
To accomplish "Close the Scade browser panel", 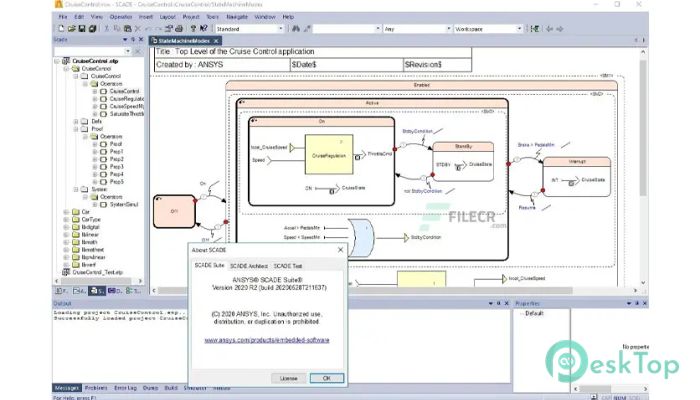I will (x=141, y=40).
